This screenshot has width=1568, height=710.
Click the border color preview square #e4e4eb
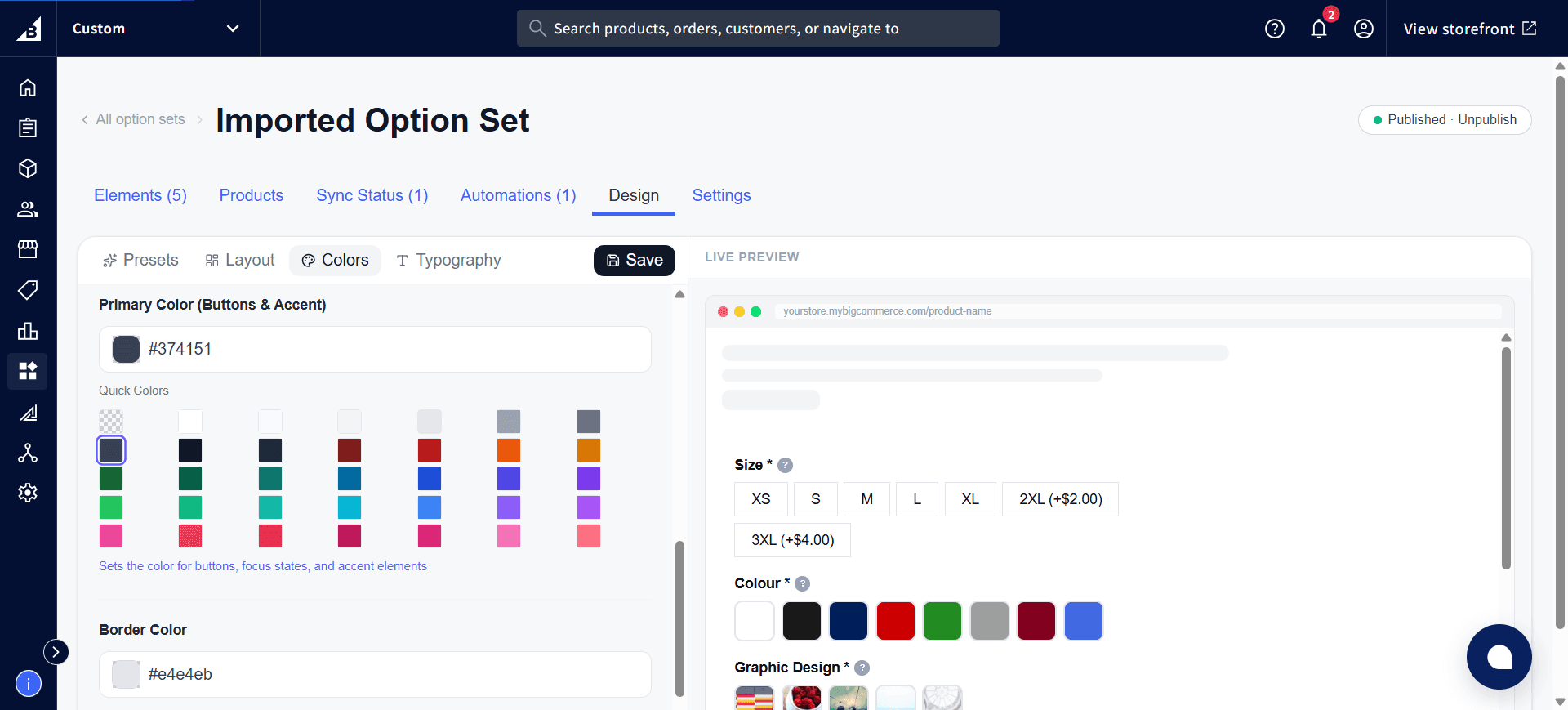point(126,674)
